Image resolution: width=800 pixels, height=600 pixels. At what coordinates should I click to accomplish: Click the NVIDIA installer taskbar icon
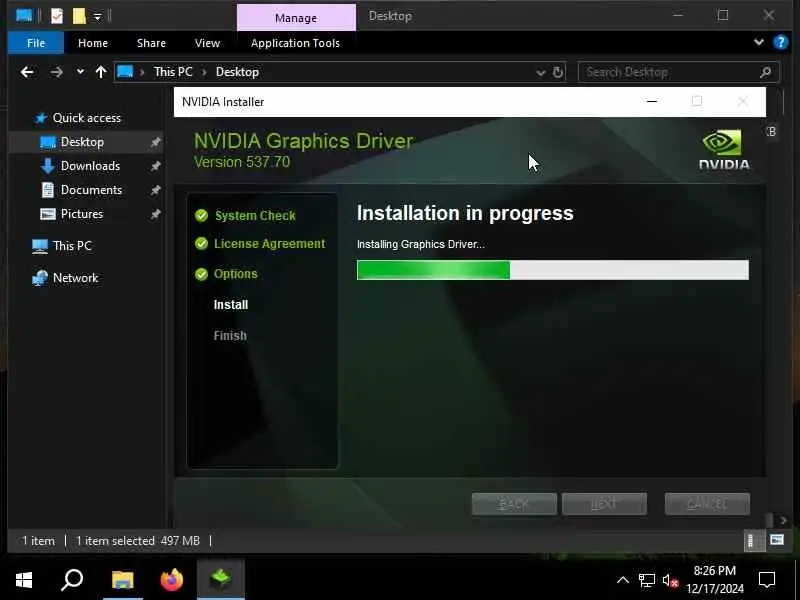pos(220,580)
